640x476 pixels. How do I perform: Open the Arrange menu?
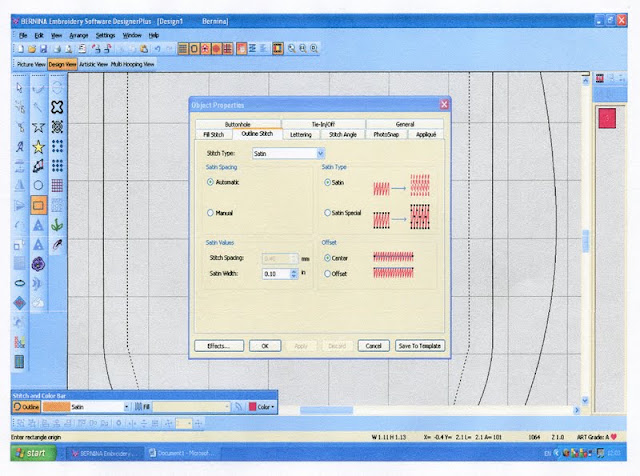[x=78, y=36]
